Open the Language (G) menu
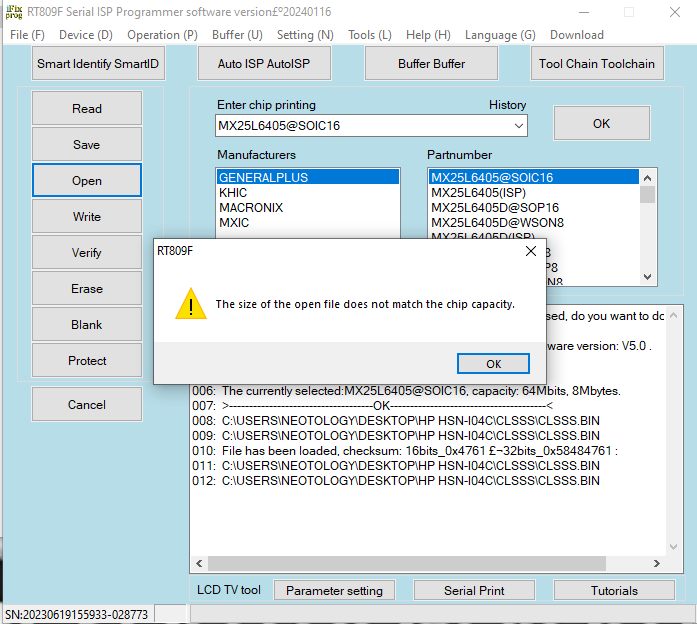This screenshot has width=697, height=624. [x=500, y=35]
